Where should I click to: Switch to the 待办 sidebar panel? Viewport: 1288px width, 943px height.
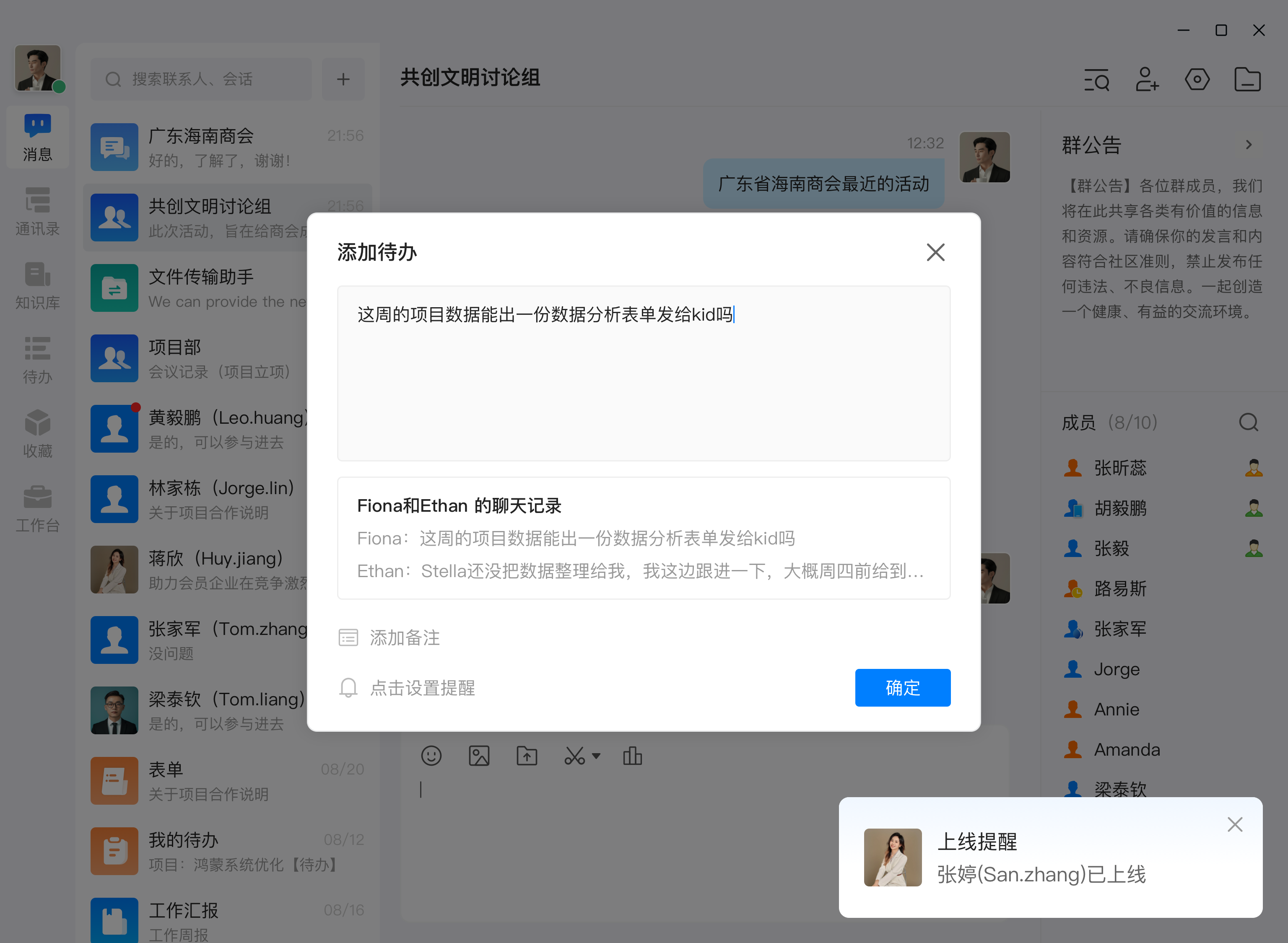click(37, 360)
